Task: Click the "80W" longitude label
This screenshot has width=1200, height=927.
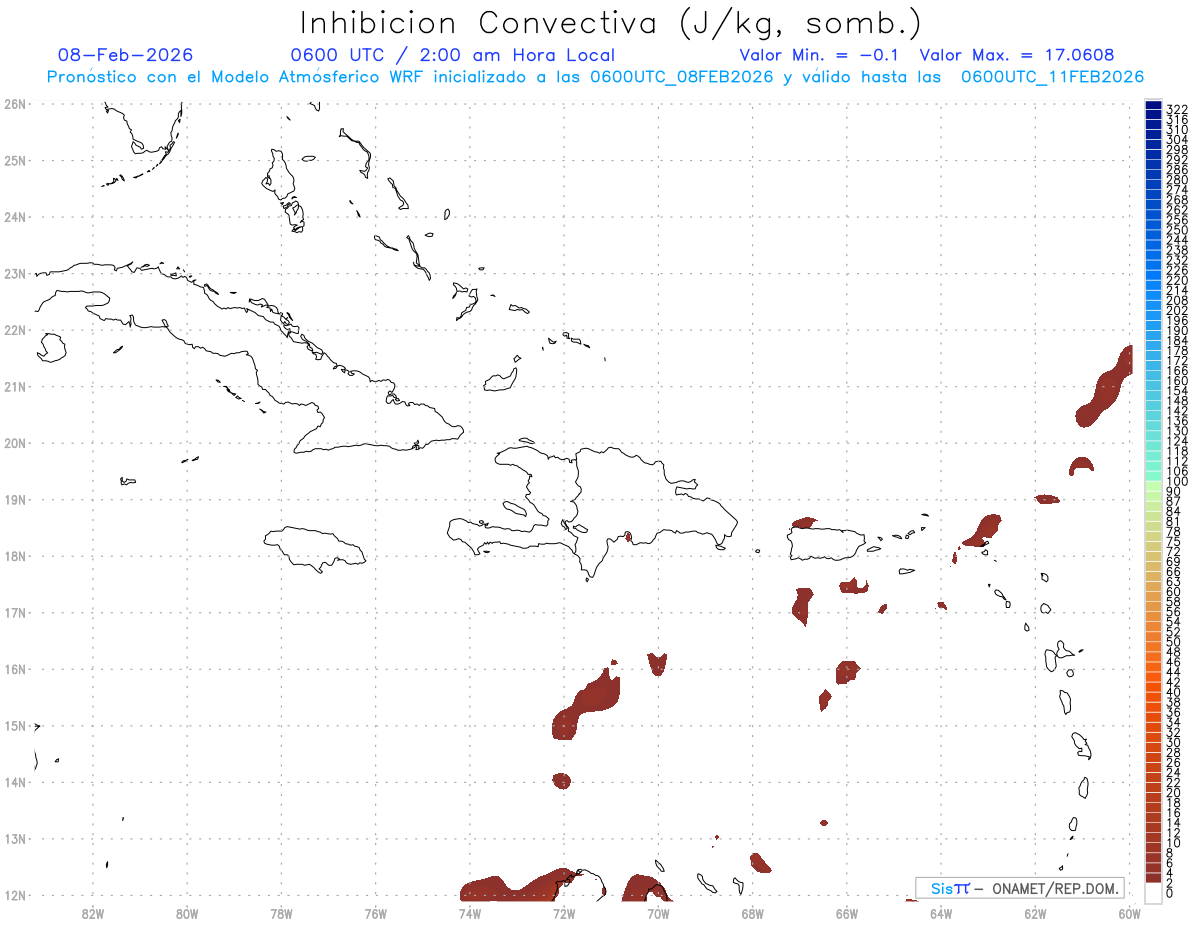Action: point(187,912)
